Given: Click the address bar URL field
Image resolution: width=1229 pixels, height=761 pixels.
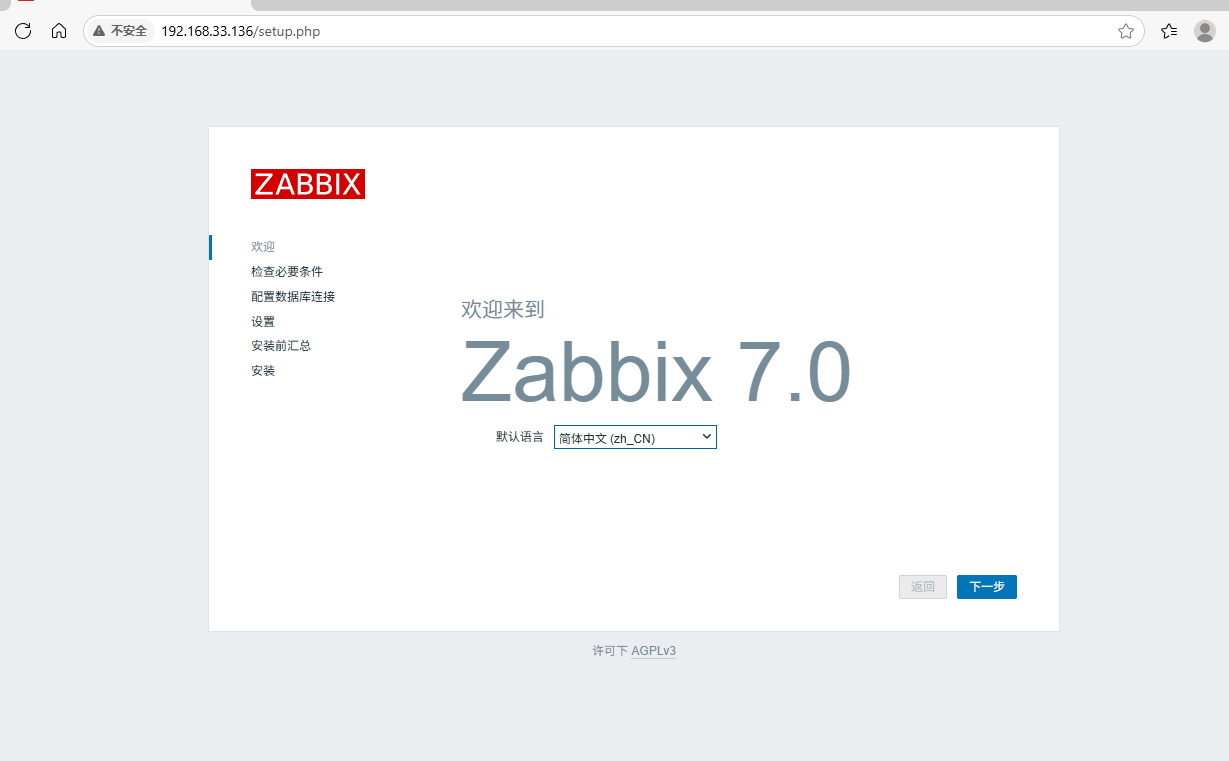Looking at the screenshot, I should pos(615,31).
